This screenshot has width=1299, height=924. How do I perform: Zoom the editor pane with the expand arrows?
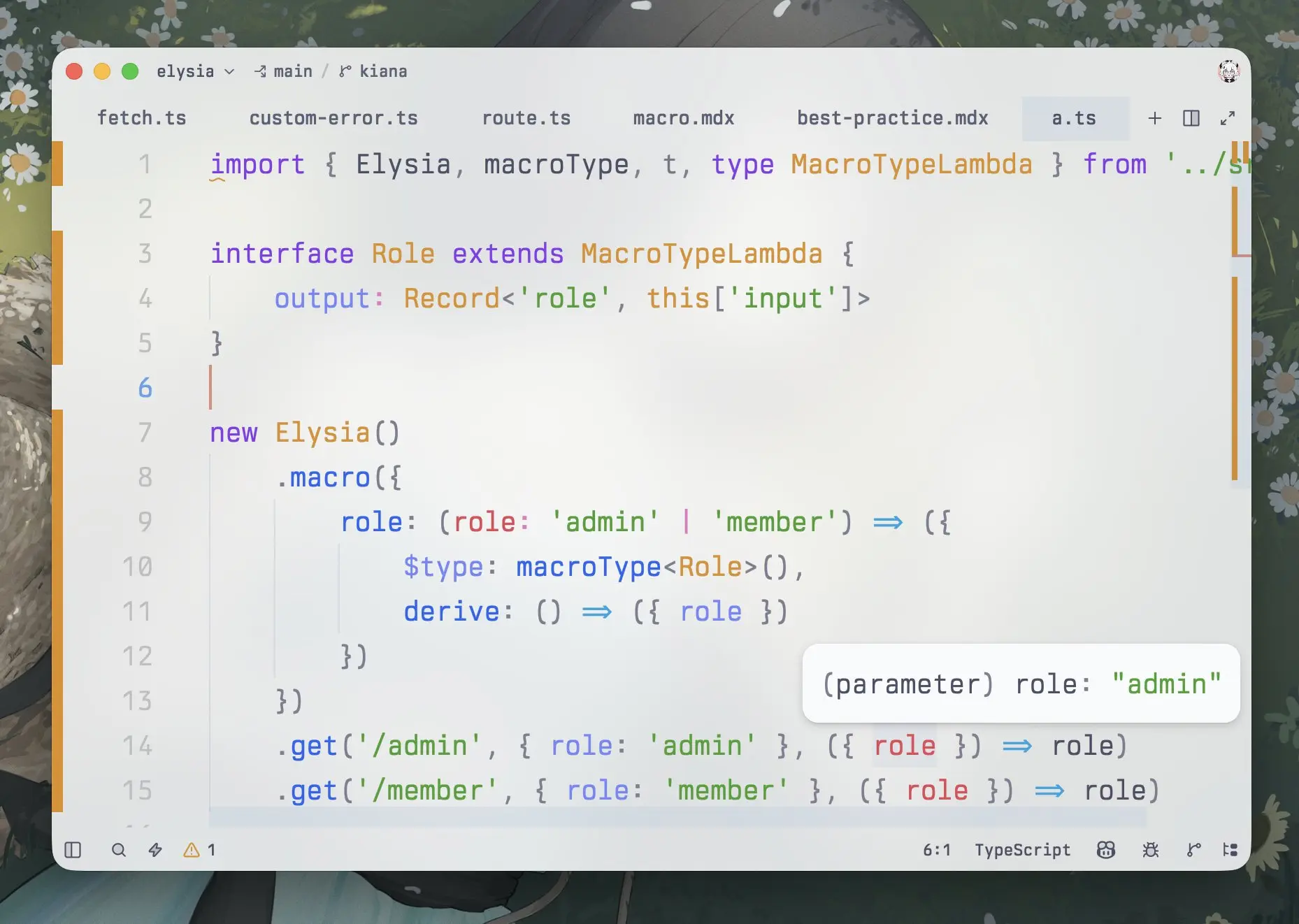pos(1228,118)
